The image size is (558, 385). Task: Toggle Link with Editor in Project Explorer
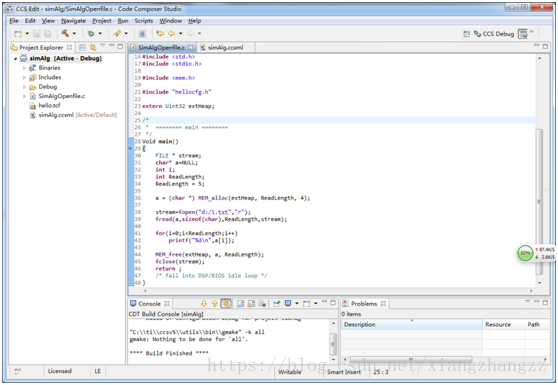[93, 47]
